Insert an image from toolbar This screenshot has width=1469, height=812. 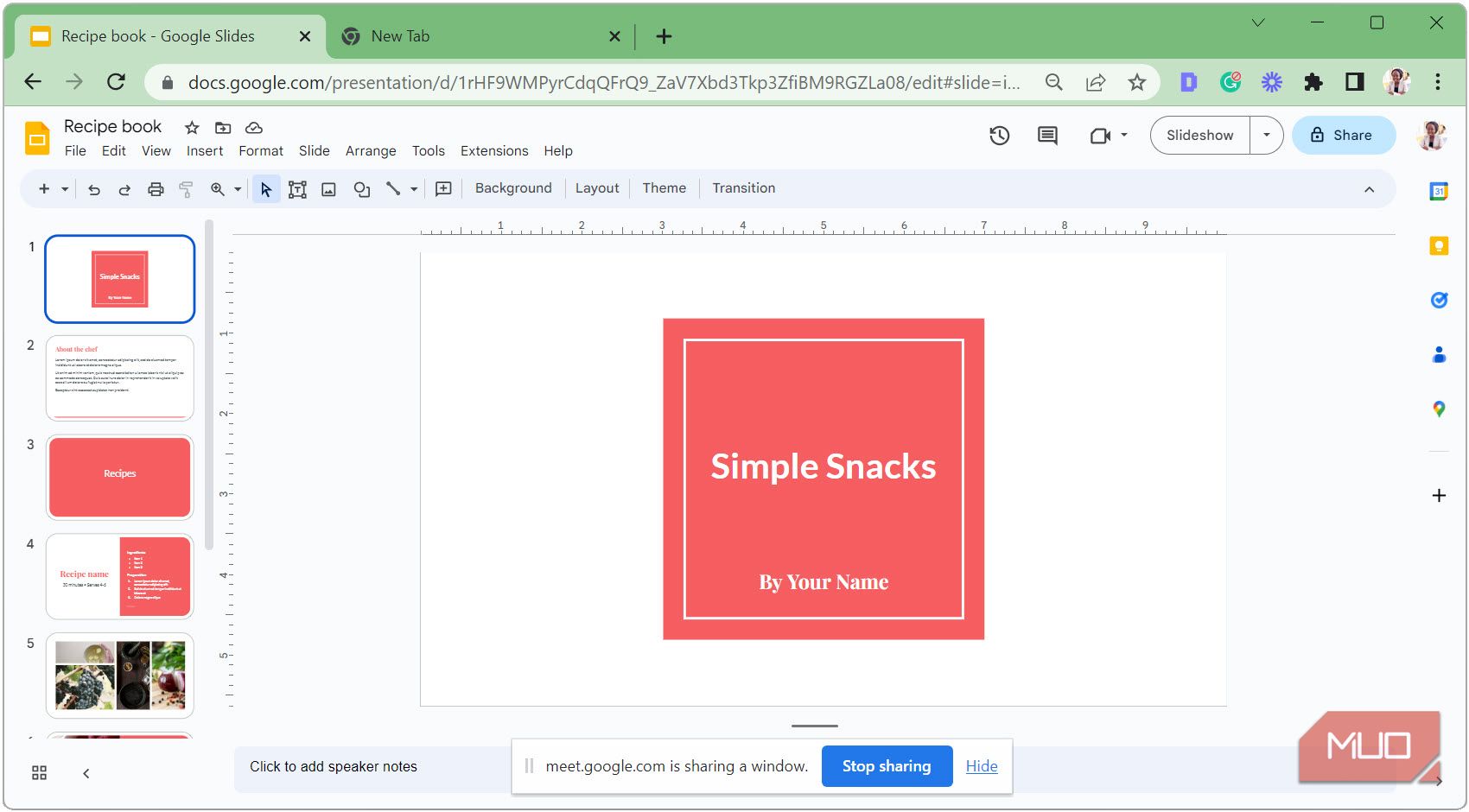pyautogui.click(x=328, y=189)
